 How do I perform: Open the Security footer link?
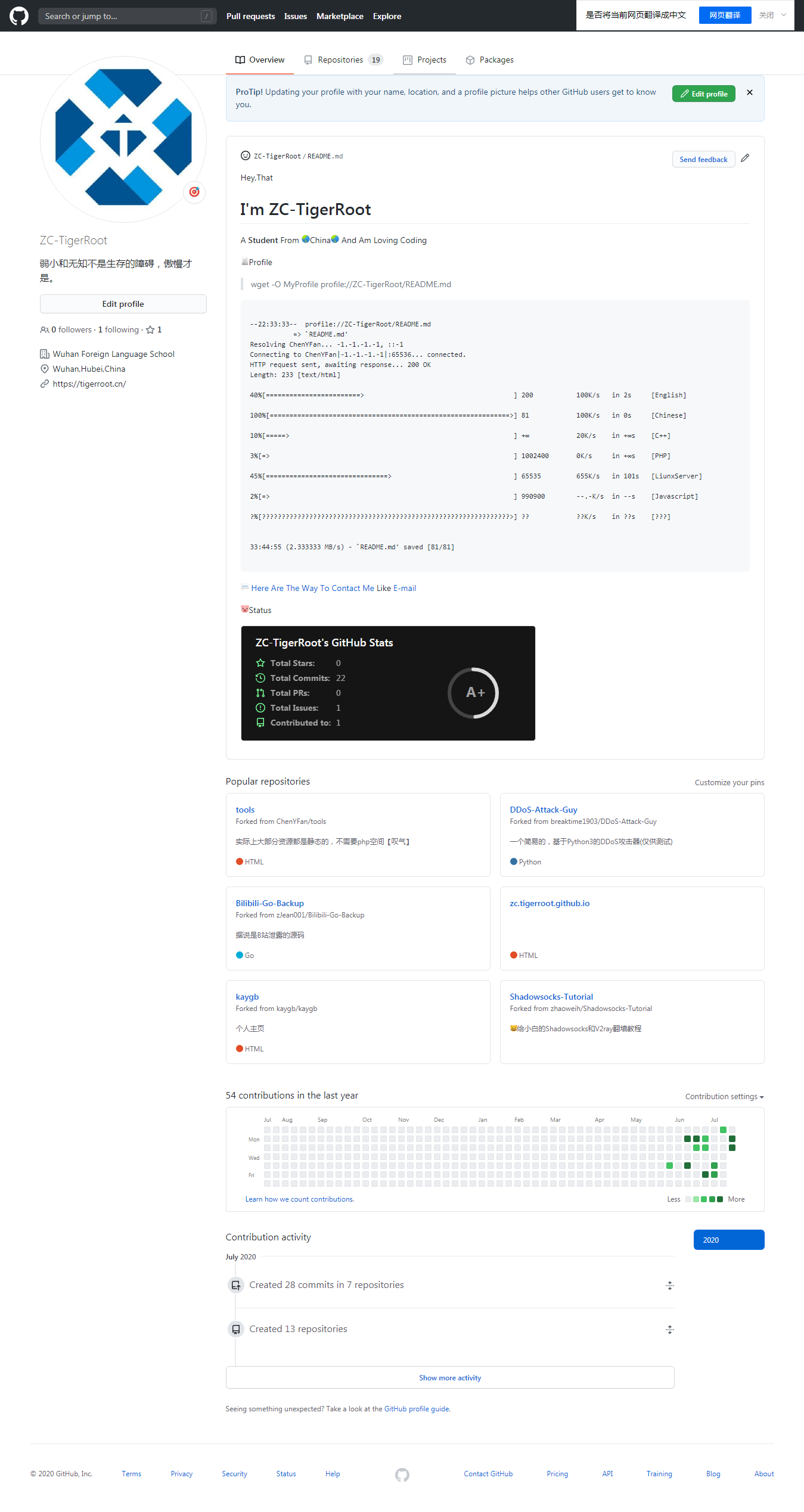click(x=235, y=1474)
